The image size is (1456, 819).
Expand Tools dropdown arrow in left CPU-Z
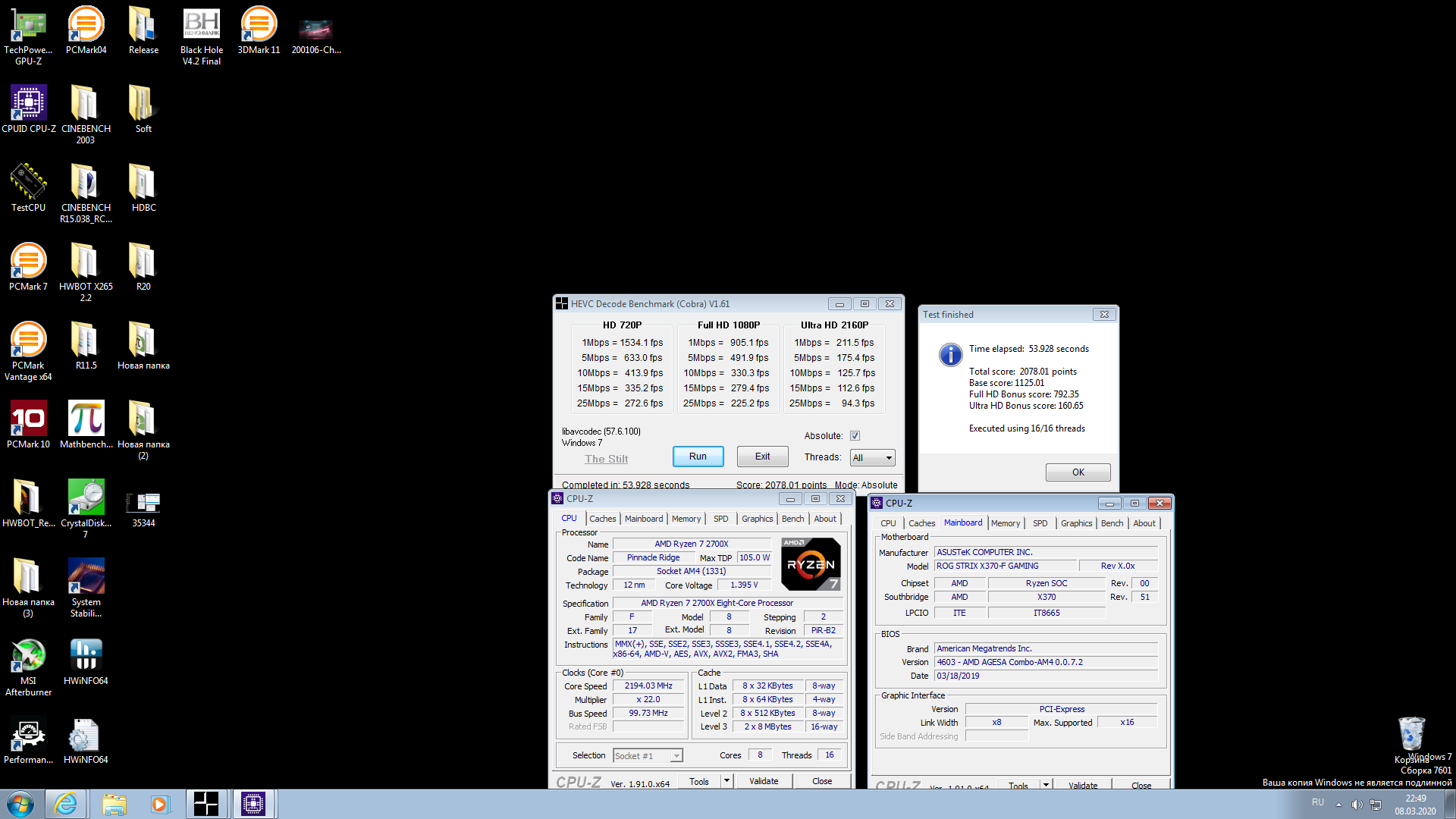pos(726,781)
